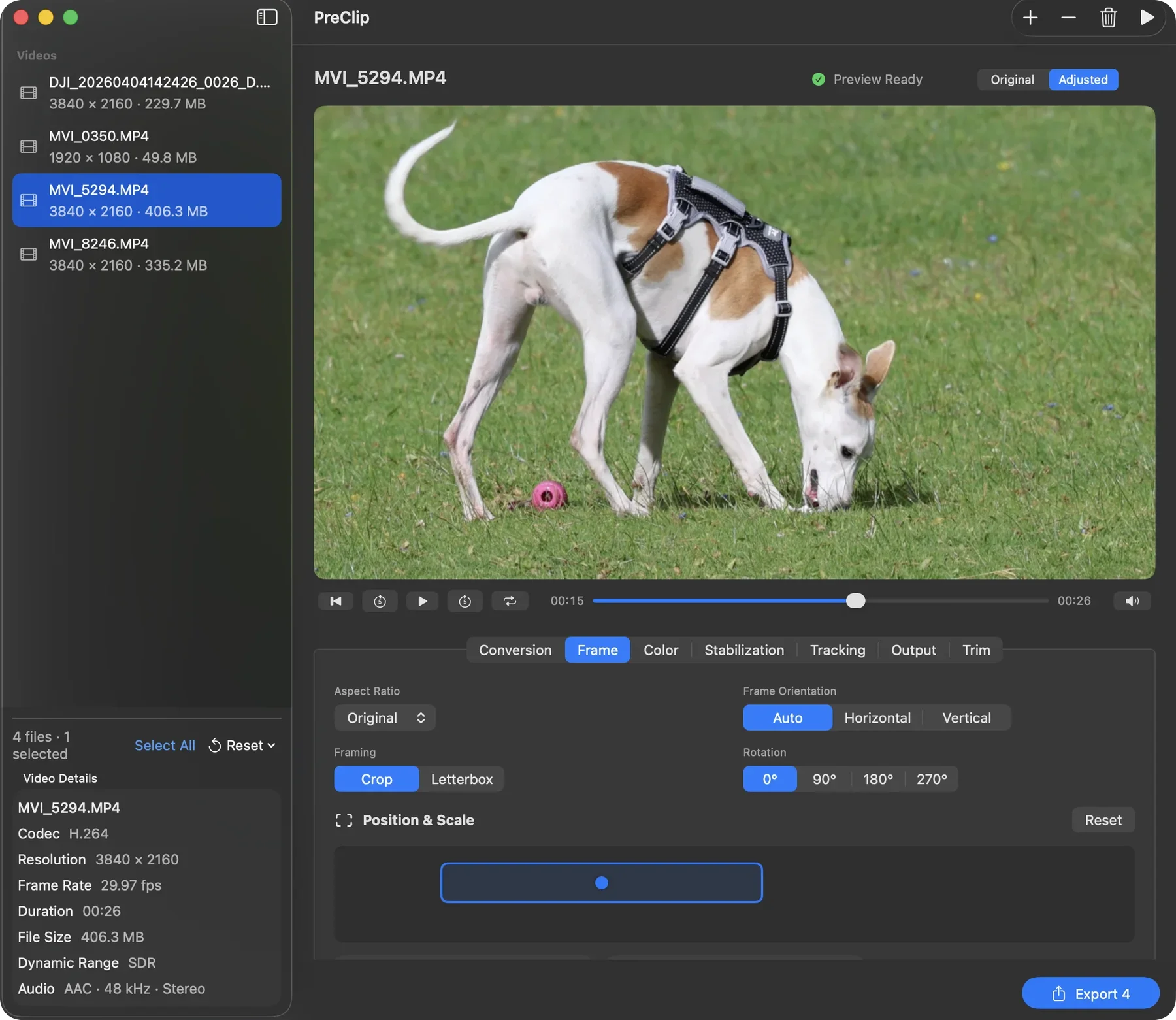This screenshot has width=1176, height=1020.
Task: Click the playback timeline slider thumb
Action: [x=855, y=600]
